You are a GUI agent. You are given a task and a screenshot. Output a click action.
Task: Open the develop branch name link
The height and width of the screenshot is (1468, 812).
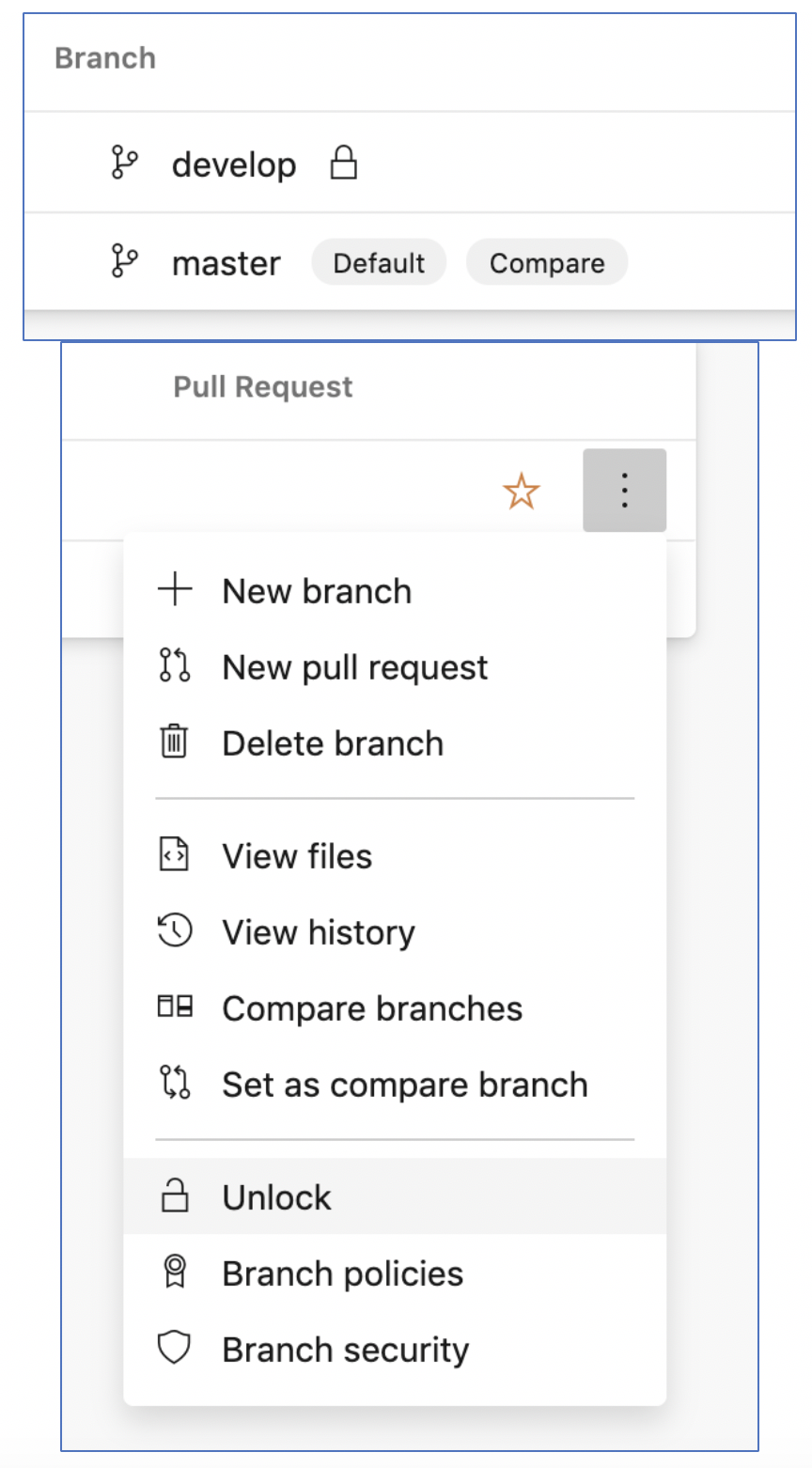tap(234, 164)
